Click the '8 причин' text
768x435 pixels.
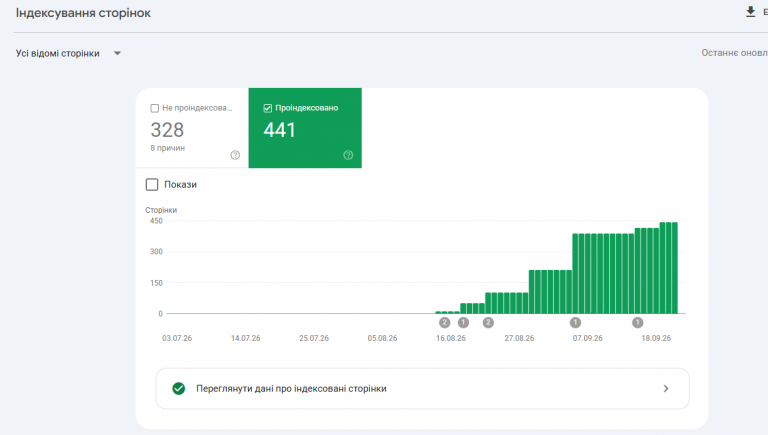click(168, 148)
